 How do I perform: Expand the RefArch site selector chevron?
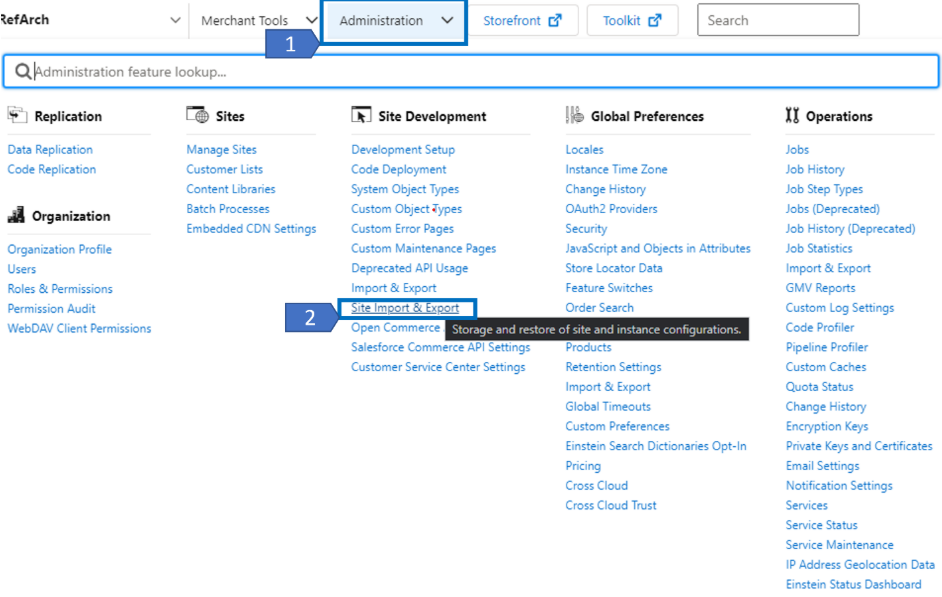click(x=175, y=20)
